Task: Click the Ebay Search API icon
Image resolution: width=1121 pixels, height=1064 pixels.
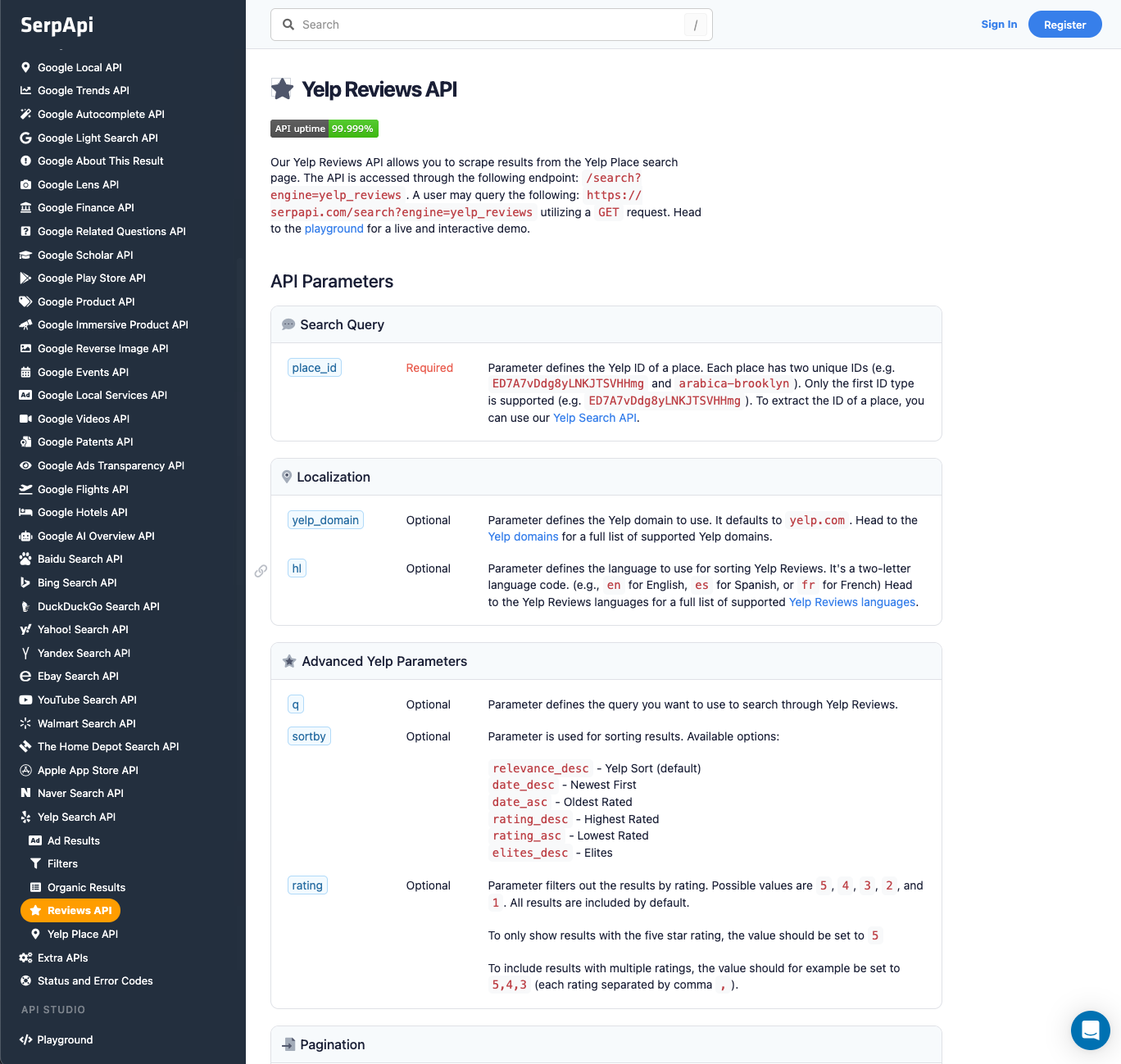Action: [25, 676]
